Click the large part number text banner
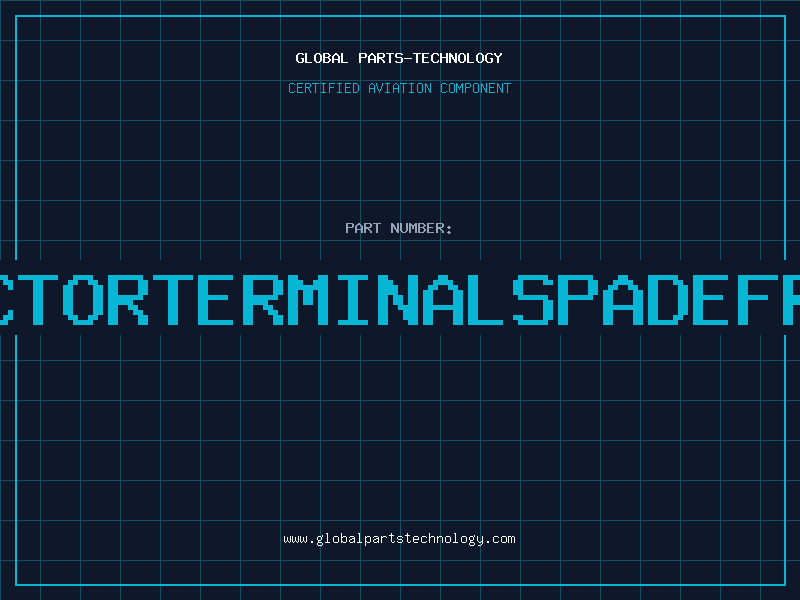The height and width of the screenshot is (600, 800). (x=400, y=299)
